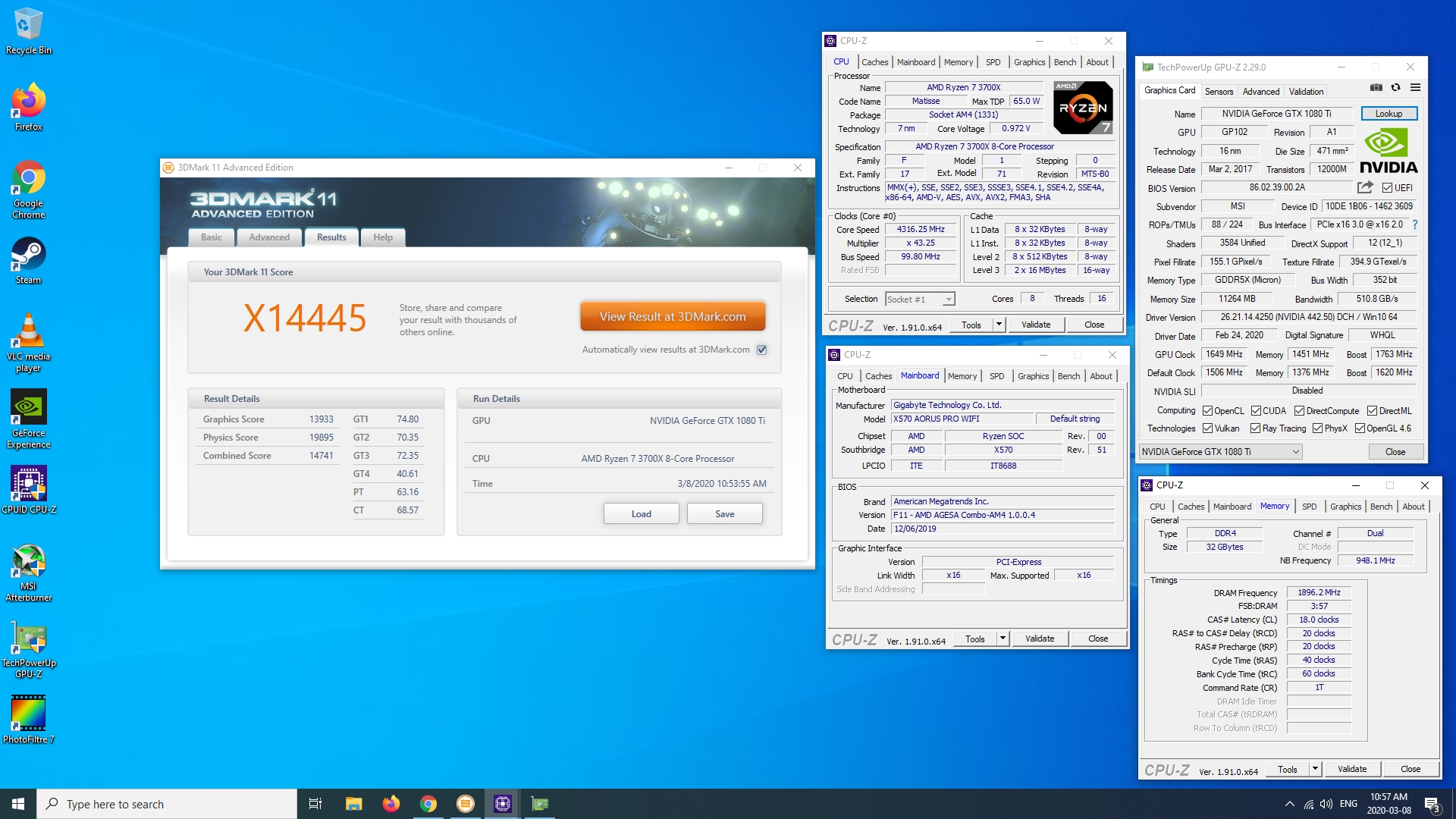Launch the GeForce Experience desktop icon
Screen dimensions: 1456x819
click(x=28, y=419)
